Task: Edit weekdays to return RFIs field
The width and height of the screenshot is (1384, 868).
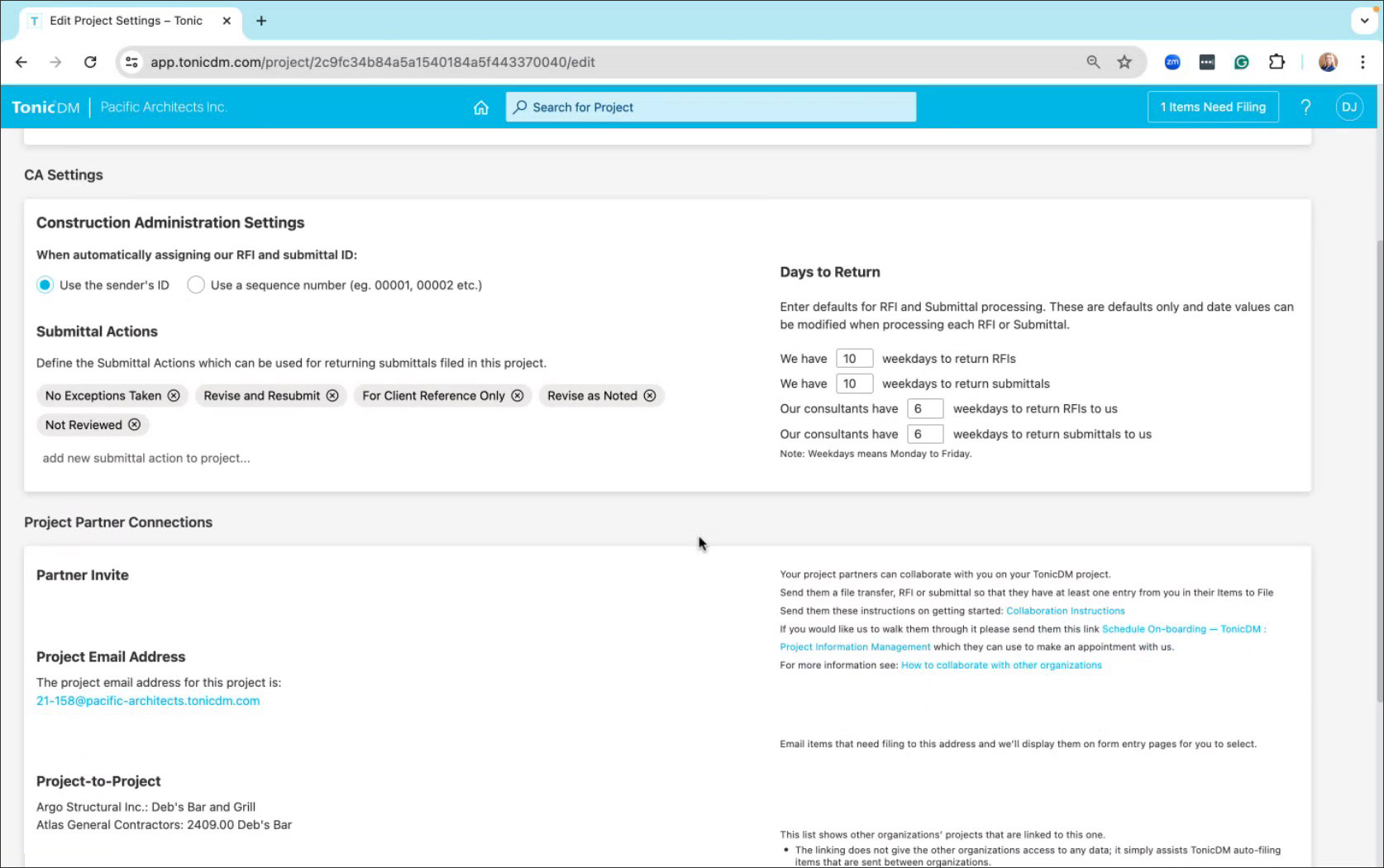Action: pos(854,359)
